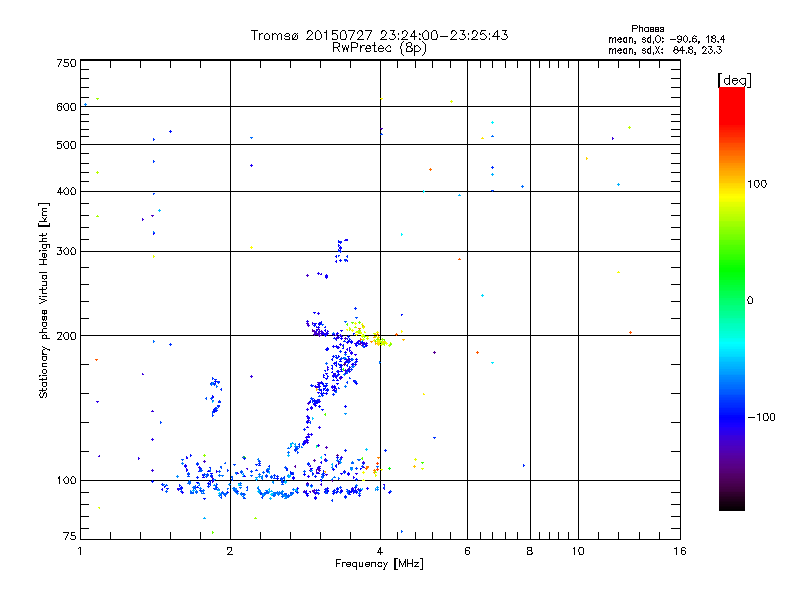Click the y-axis label '400'
800x600 pixels.
click(x=66, y=191)
